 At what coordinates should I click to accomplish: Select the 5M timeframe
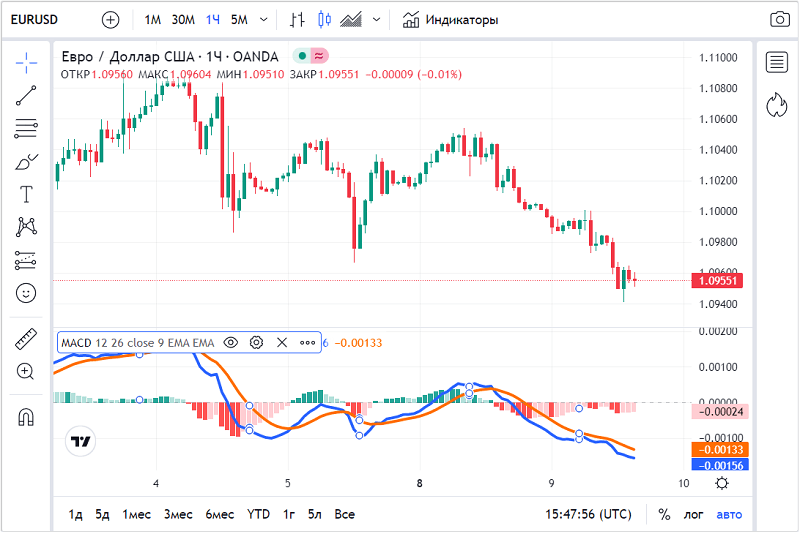[239, 20]
